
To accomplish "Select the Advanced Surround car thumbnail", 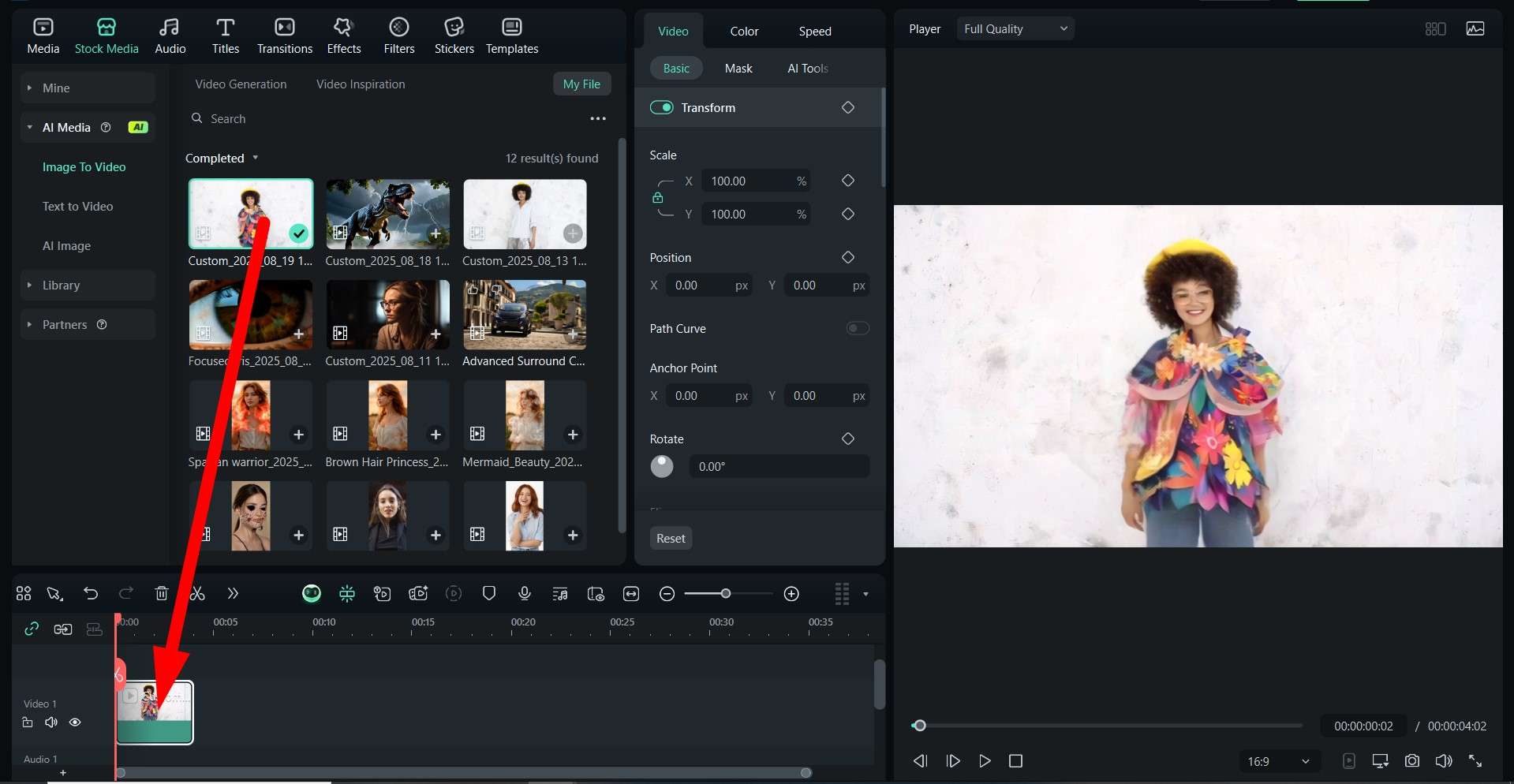I will [x=525, y=315].
